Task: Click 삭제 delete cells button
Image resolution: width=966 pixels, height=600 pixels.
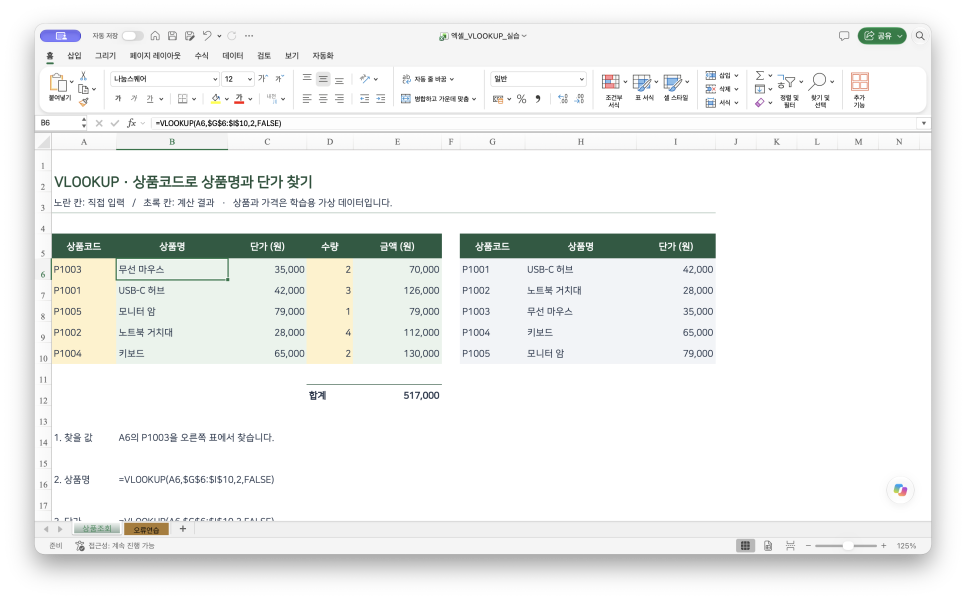Action: click(721, 89)
